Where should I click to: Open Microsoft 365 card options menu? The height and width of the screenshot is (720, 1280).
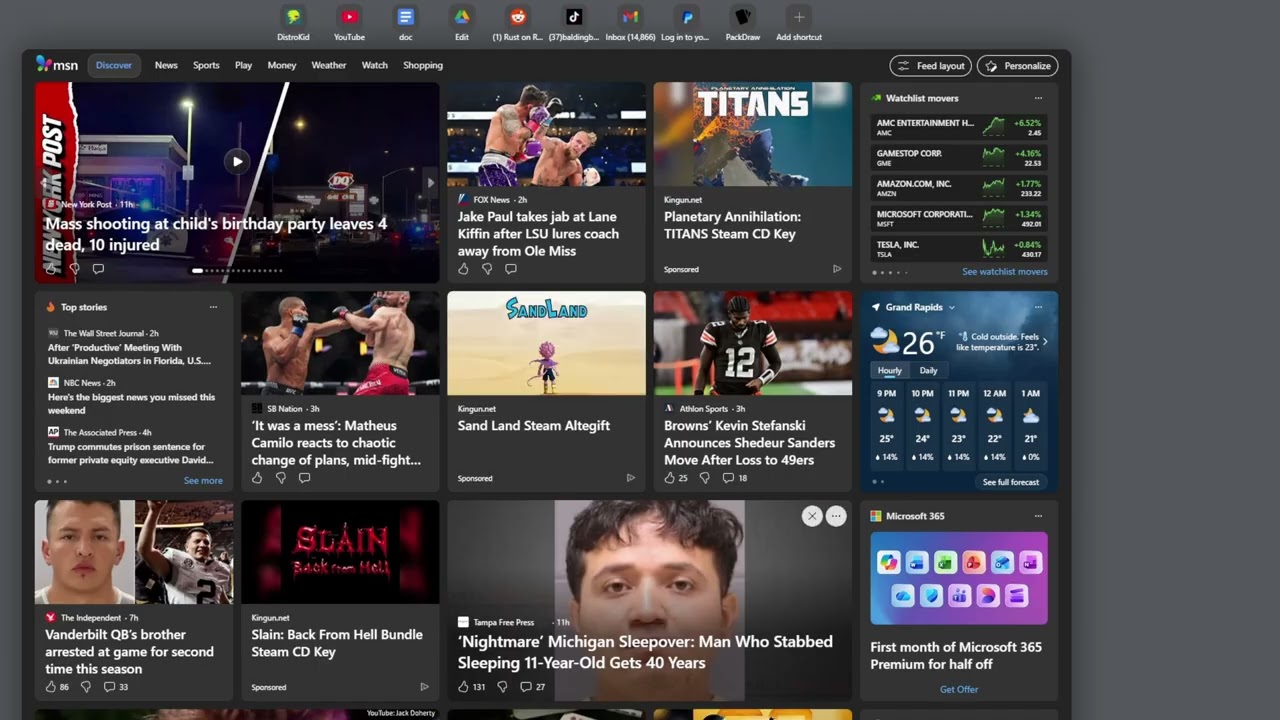tap(1038, 516)
